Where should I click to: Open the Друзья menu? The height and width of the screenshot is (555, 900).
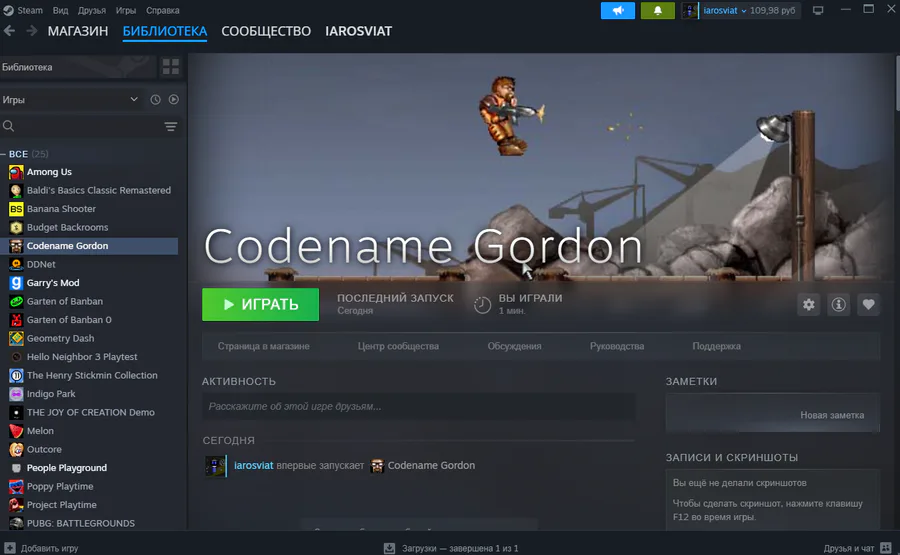coord(91,10)
